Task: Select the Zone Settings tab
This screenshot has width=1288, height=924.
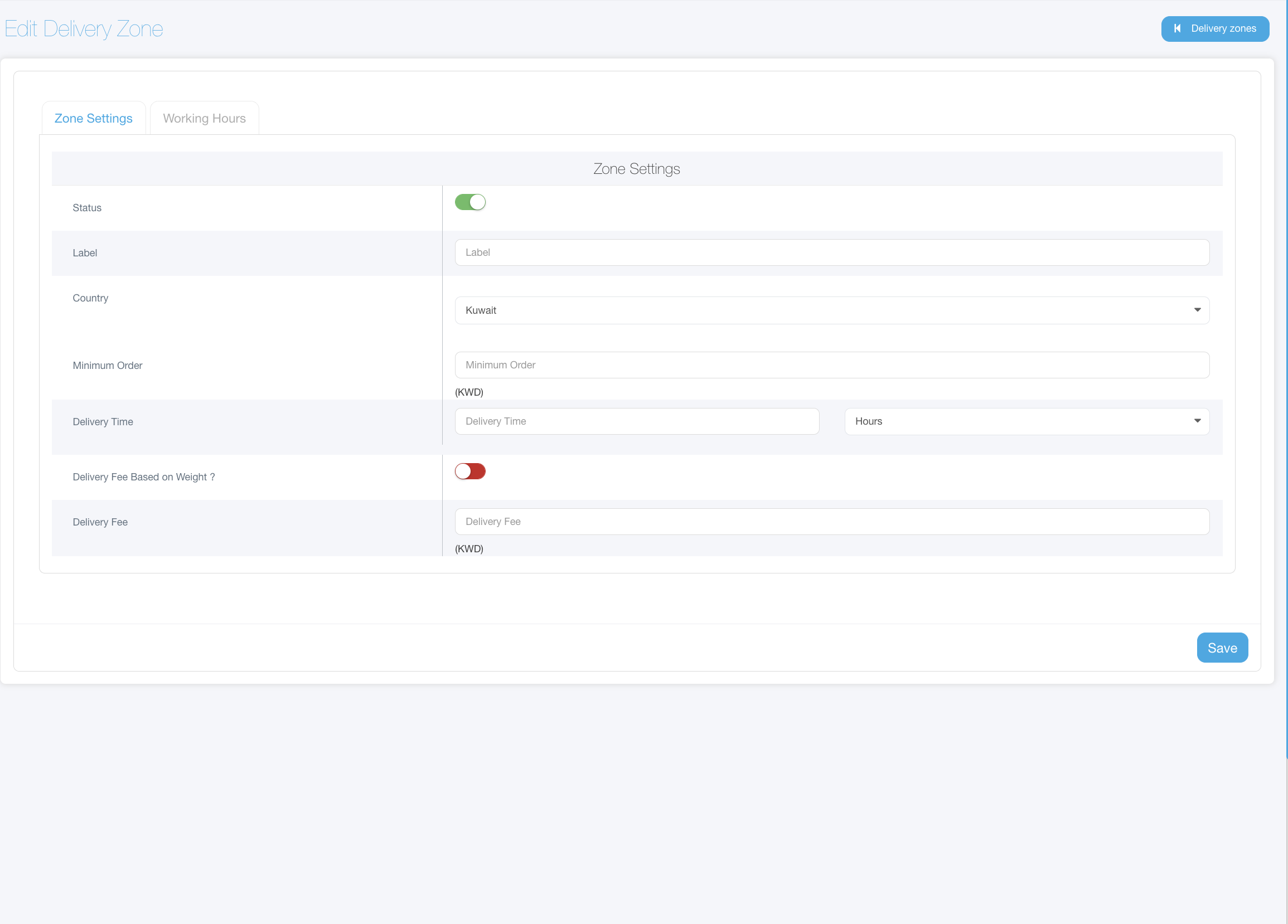Action: [93, 118]
